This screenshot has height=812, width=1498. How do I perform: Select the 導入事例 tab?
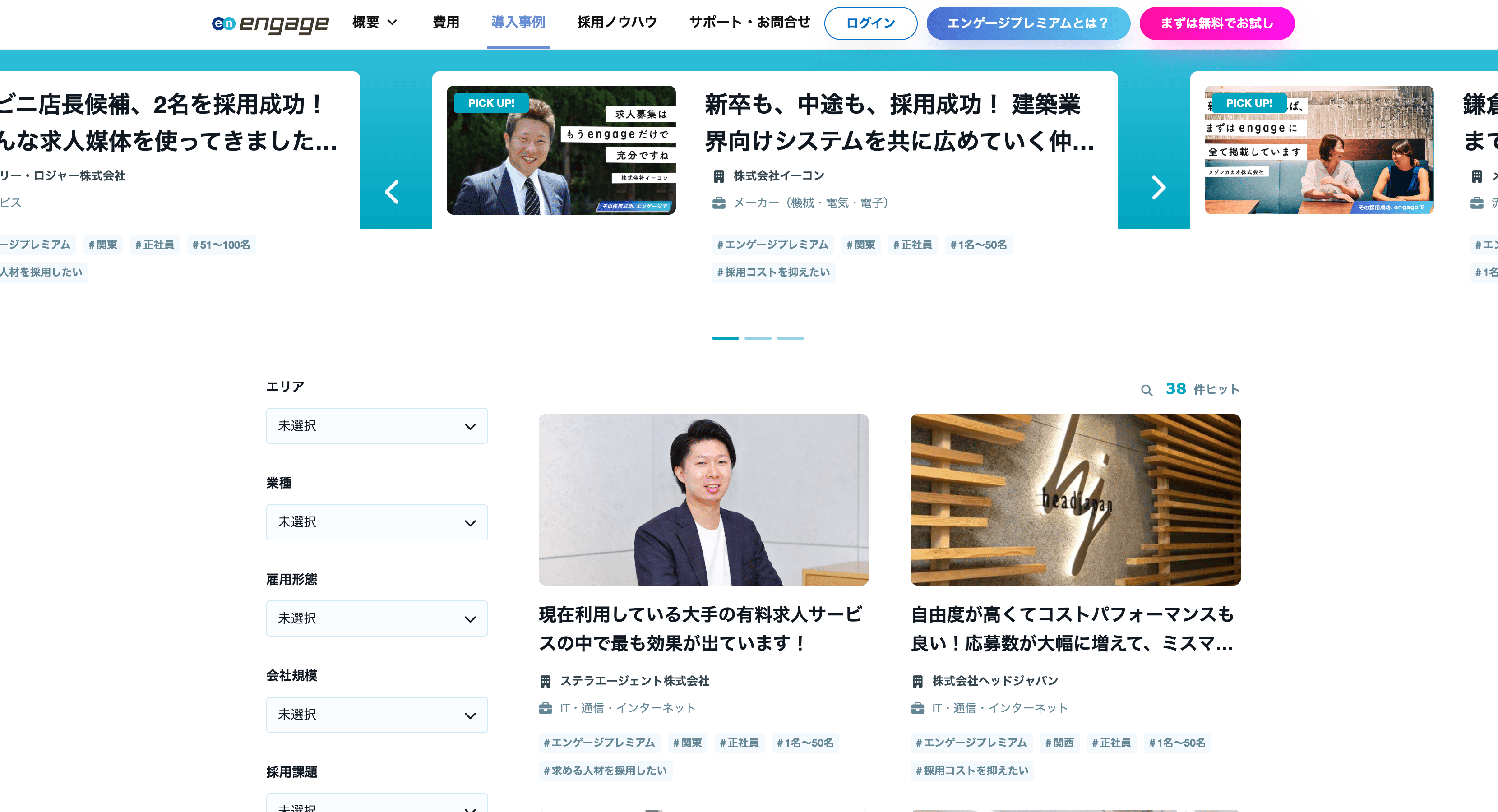click(518, 23)
